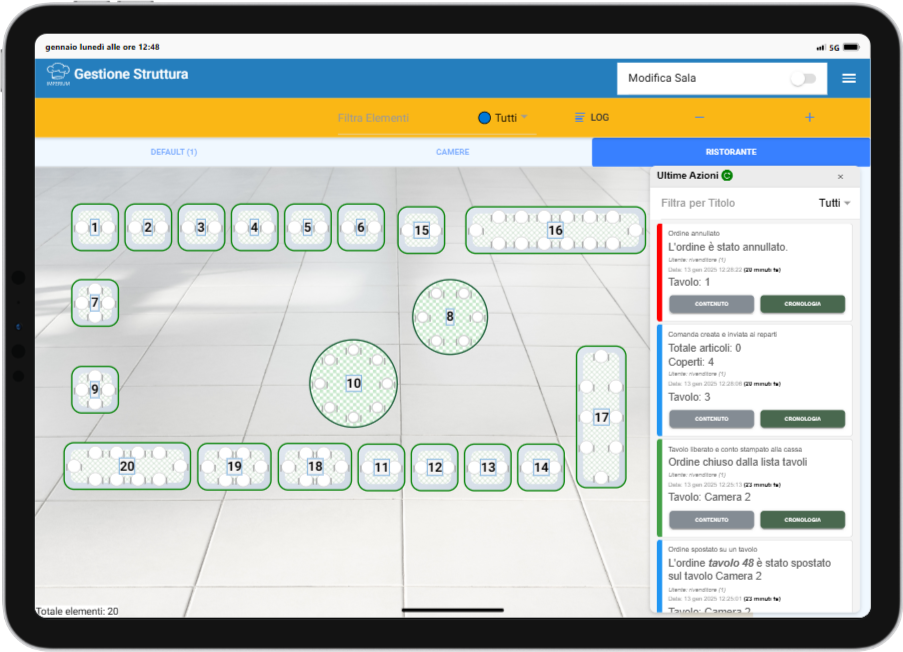
Task: Click LOG button in toolbar
Action: tap(592, 118)
